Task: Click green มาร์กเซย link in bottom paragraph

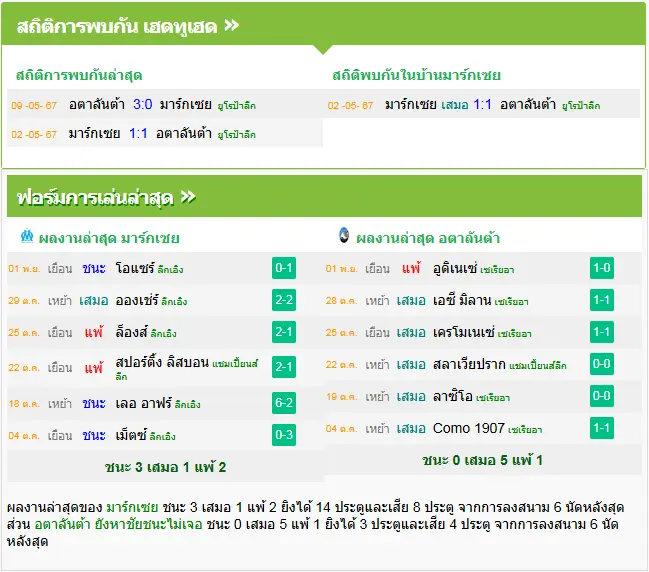Action: [x=132, y=507]
